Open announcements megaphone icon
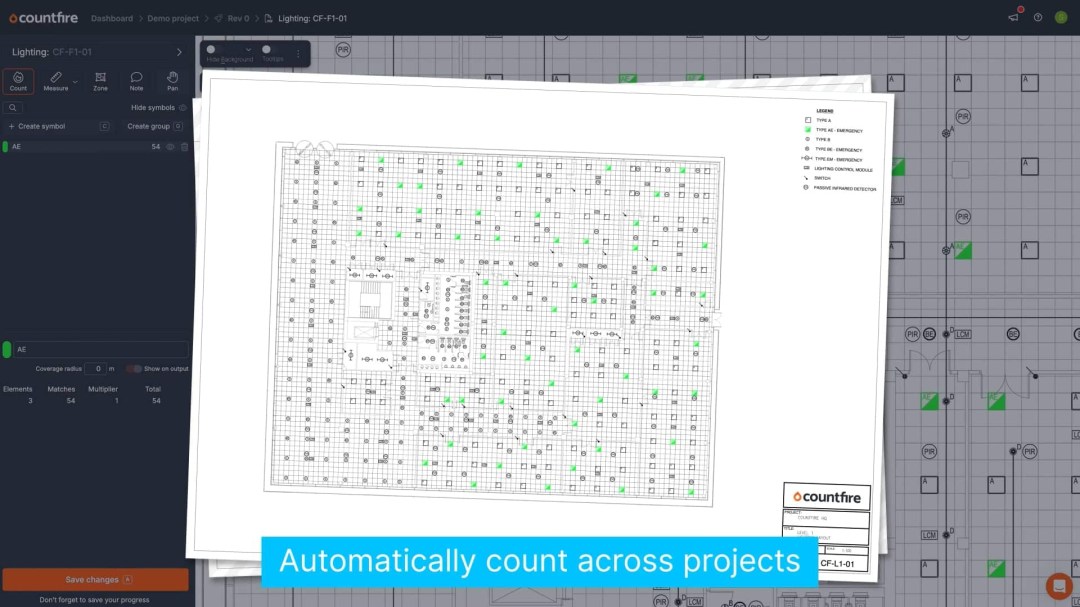The height and width of the screenshot is (607, 1080). pyautogui.click(x=1014, y=17)
